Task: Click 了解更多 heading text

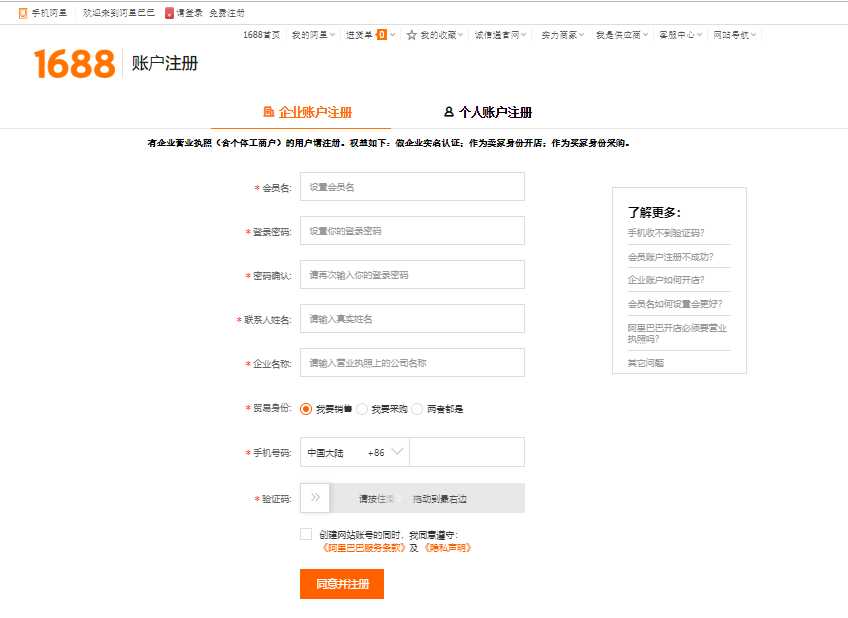Action: tap(654, 212)
